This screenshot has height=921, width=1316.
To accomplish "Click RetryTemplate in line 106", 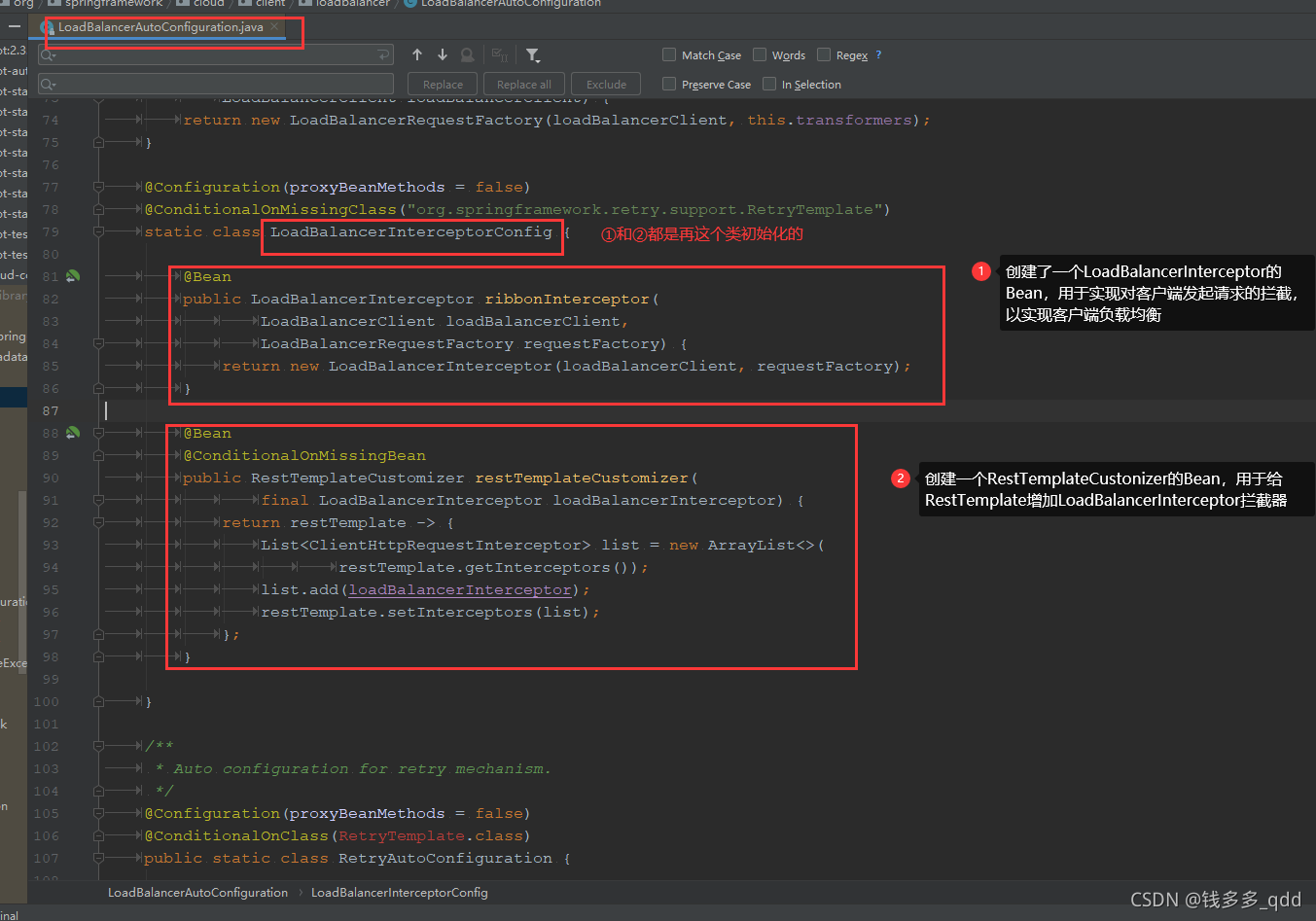I will tap(402, 835).
